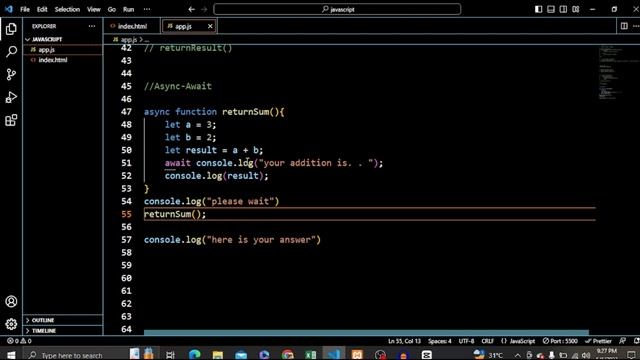
Task: Click Live Server Port: 5500 status item
Action: 560,341
